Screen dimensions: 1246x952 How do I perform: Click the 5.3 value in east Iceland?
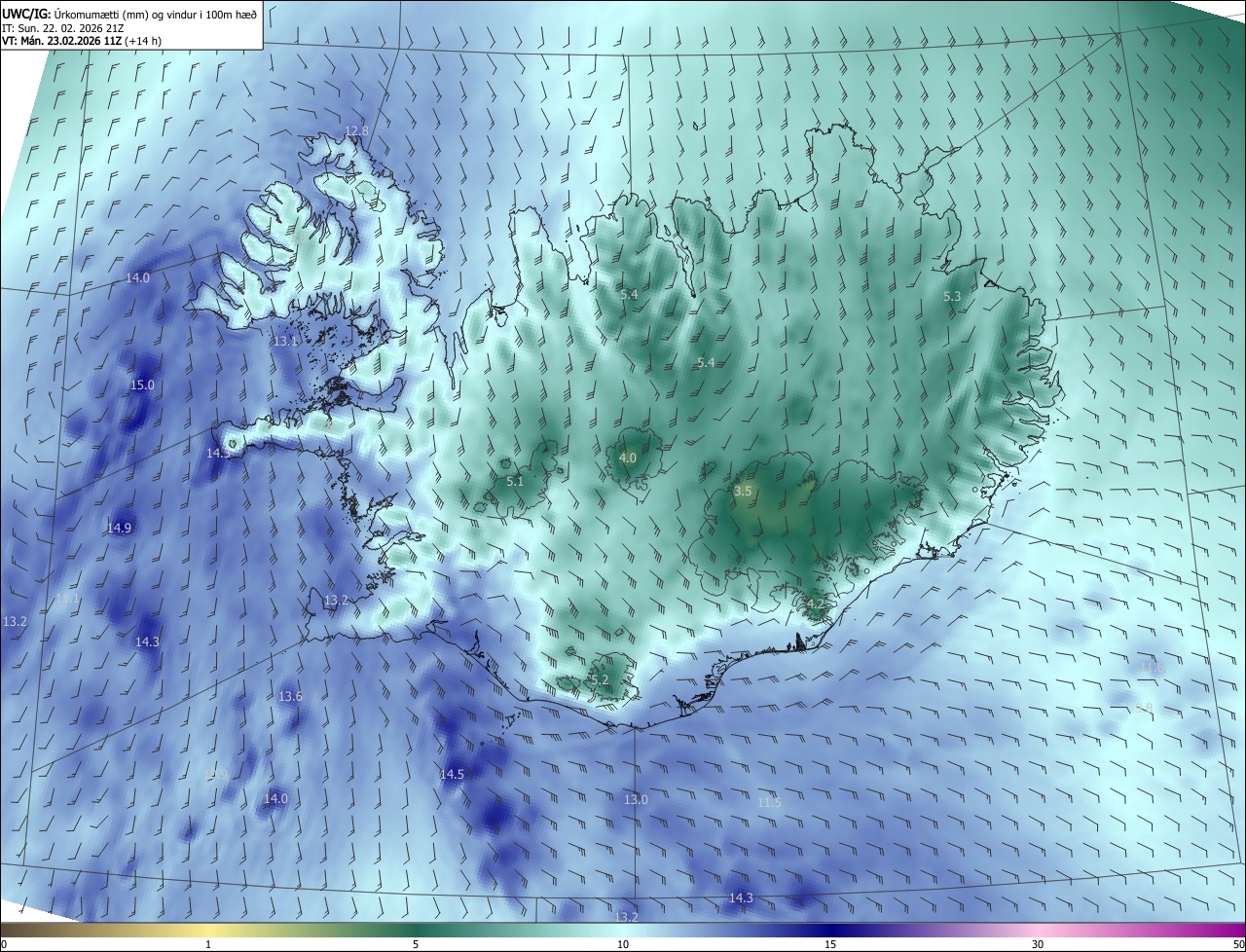pos(952,296)
